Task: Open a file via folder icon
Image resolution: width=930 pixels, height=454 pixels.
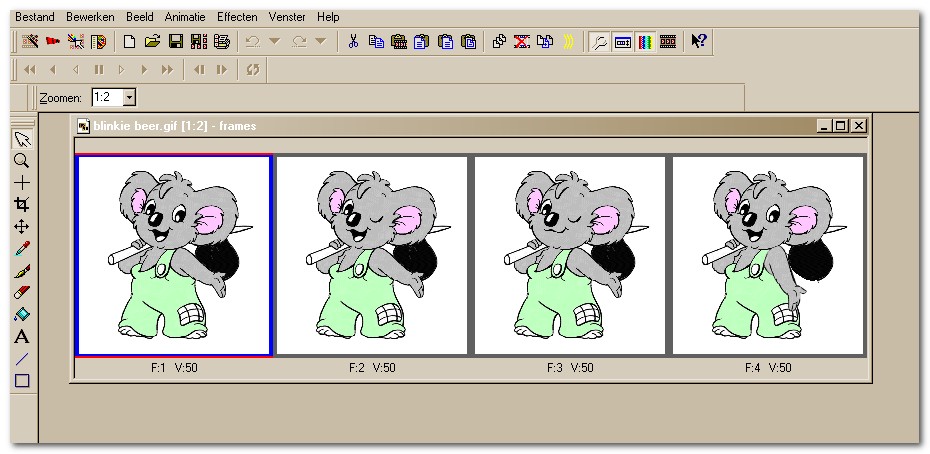Action: tap(152, 42)
